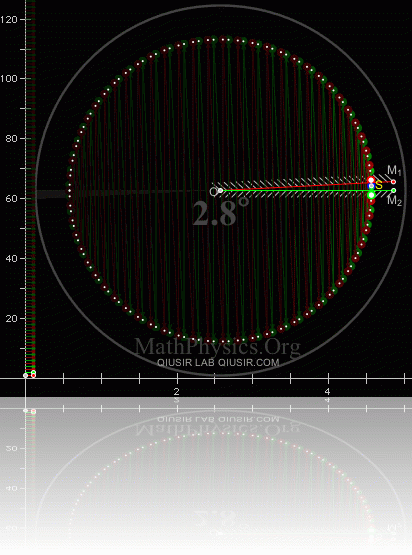Click the y-axis label 60

point(11,198)
